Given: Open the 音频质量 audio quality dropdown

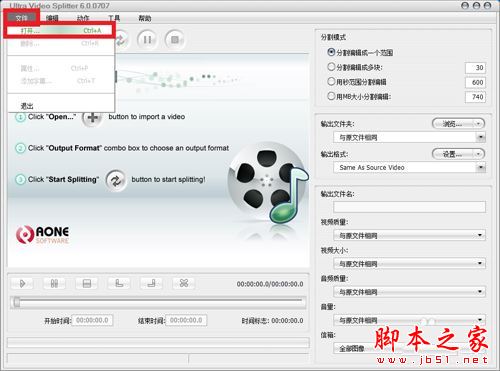Looking at the screenshot, I should [x=409, y=292].
